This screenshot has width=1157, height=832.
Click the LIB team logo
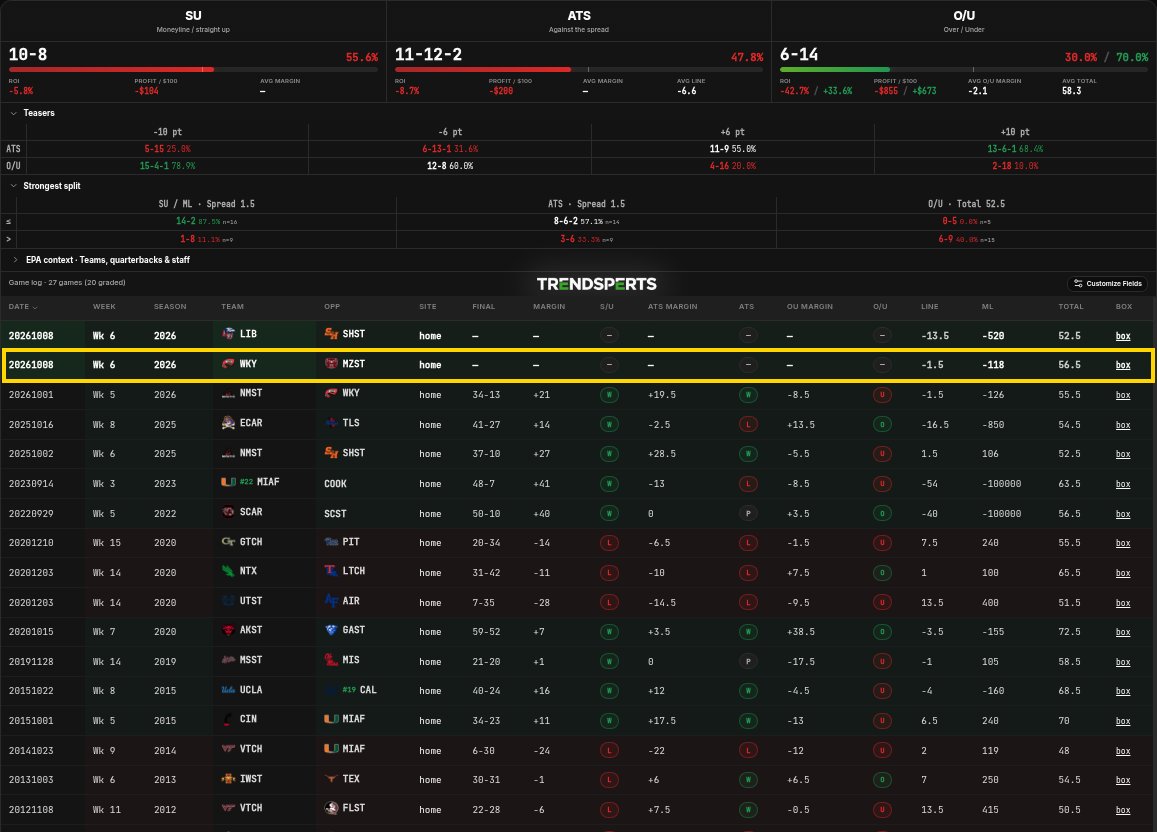pos(229,334)
